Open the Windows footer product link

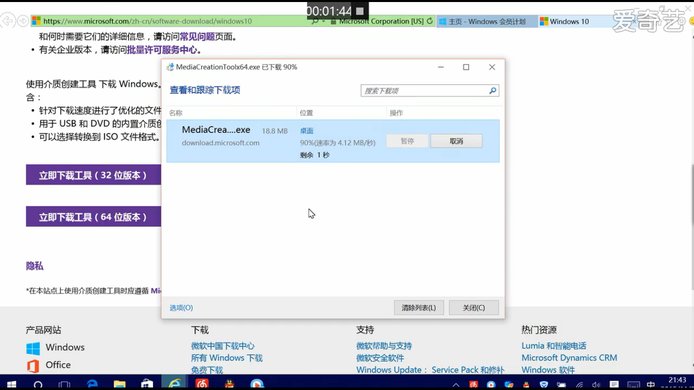[x=65, y=347]
